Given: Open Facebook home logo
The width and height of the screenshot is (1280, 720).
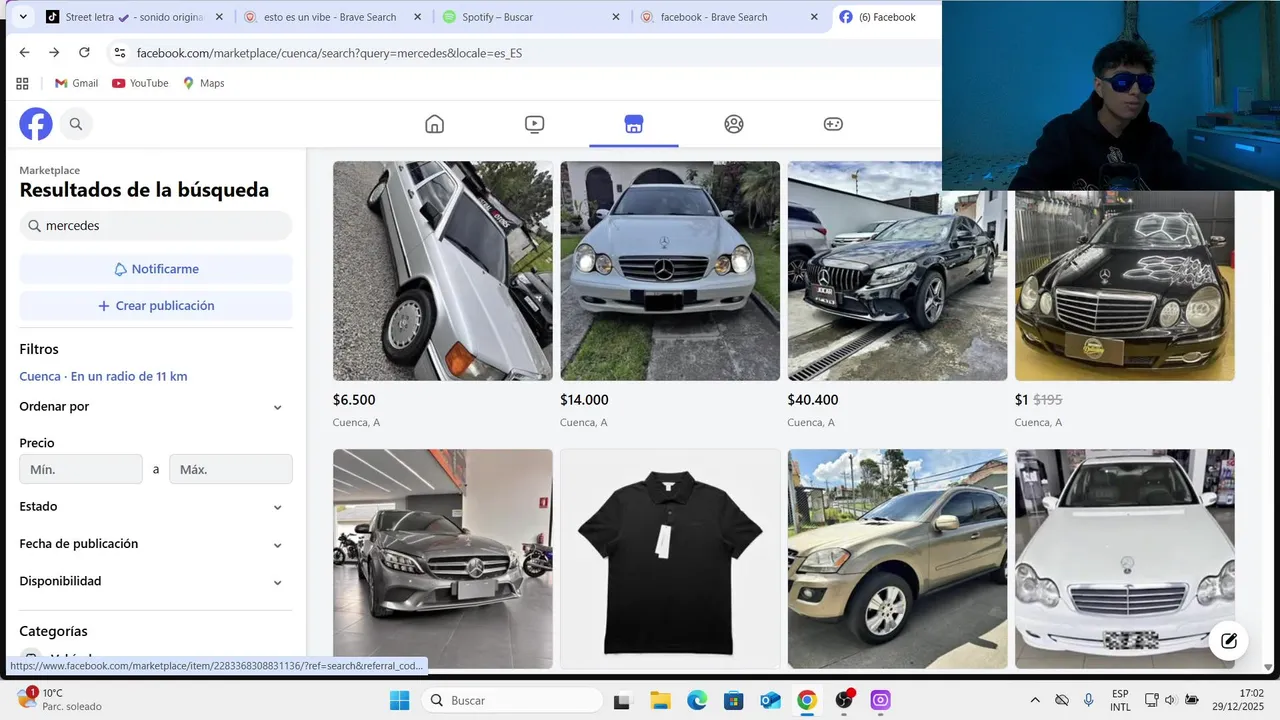Looking at the screenshot, I should point(36,124).
